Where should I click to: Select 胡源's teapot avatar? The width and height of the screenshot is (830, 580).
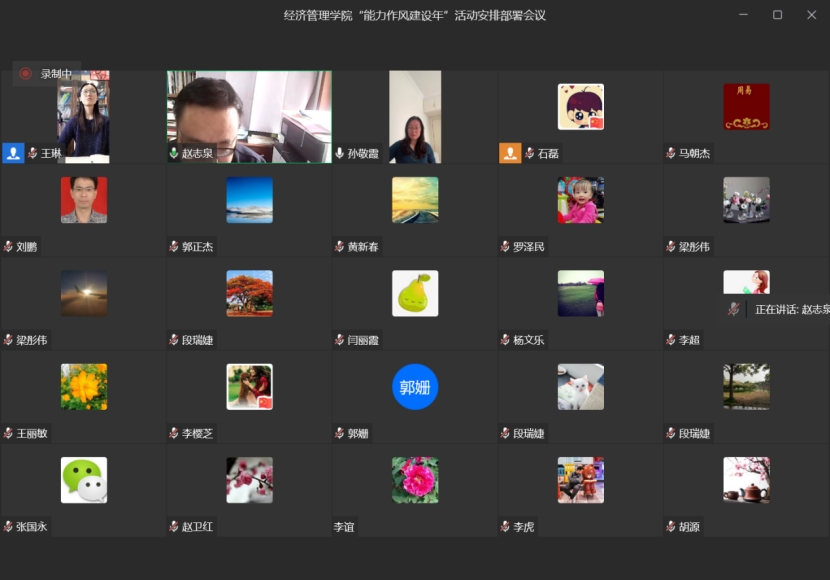(x=746, y=480)
